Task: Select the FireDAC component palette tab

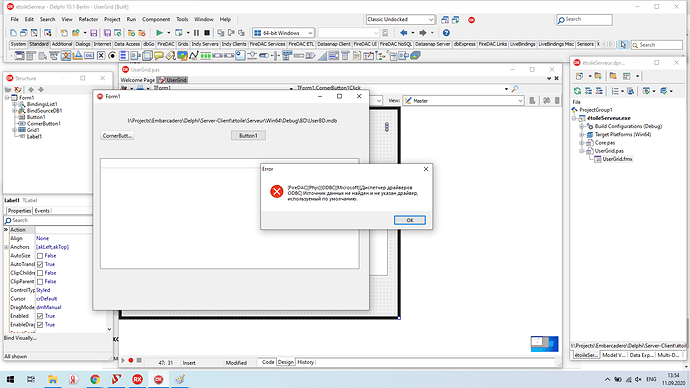Action: tap(166, 44)
